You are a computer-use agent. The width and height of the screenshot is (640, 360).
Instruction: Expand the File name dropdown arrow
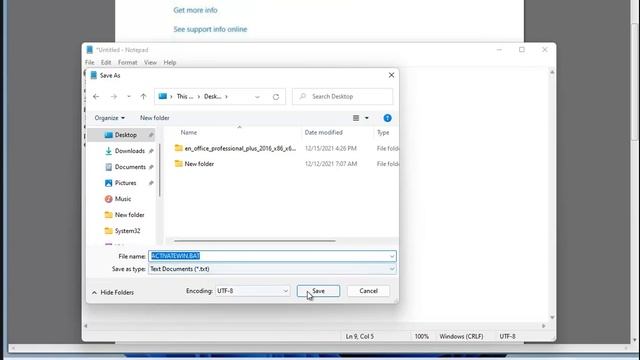tap(392, 256)
